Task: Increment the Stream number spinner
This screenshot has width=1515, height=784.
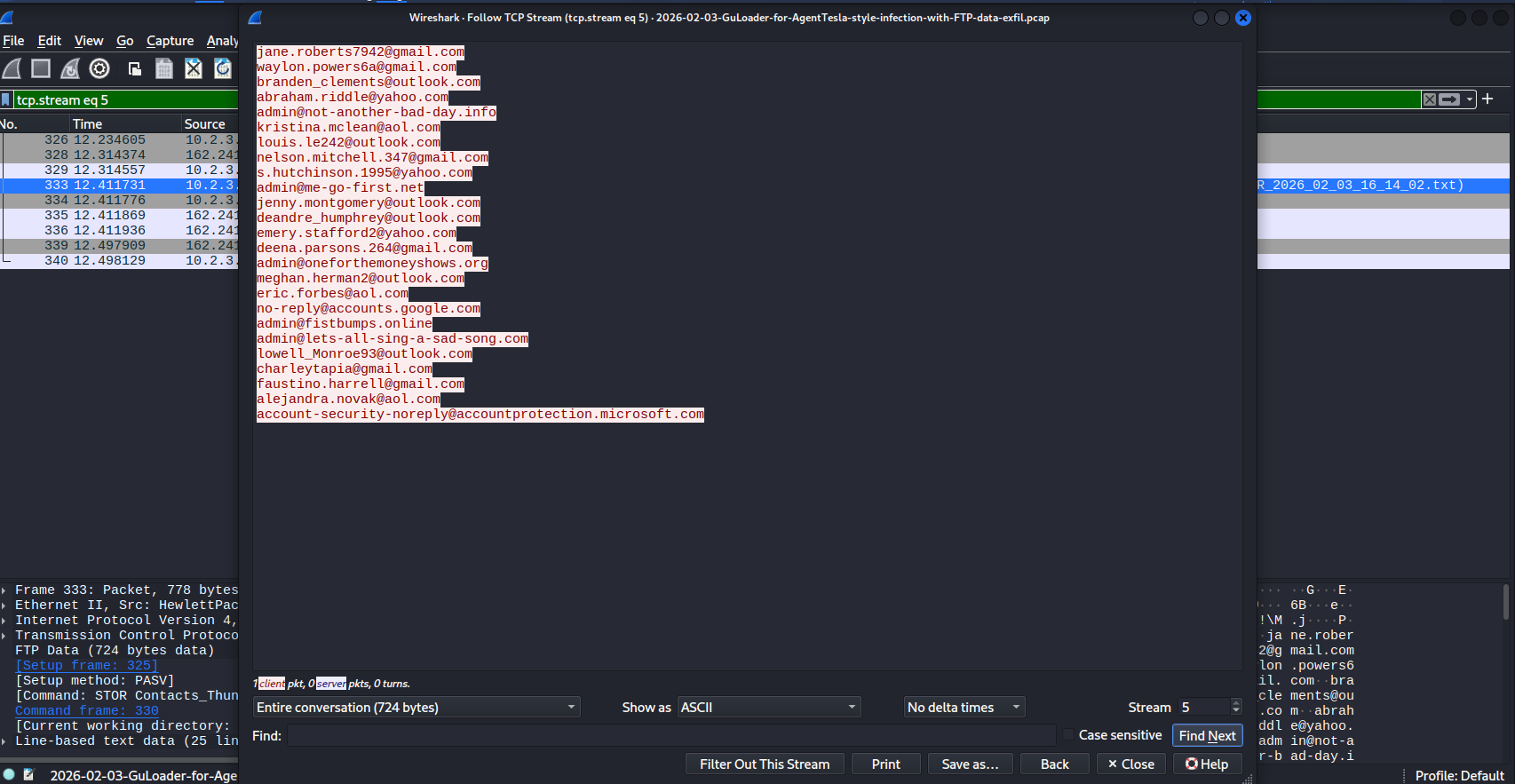Action: click(1236, 702)
